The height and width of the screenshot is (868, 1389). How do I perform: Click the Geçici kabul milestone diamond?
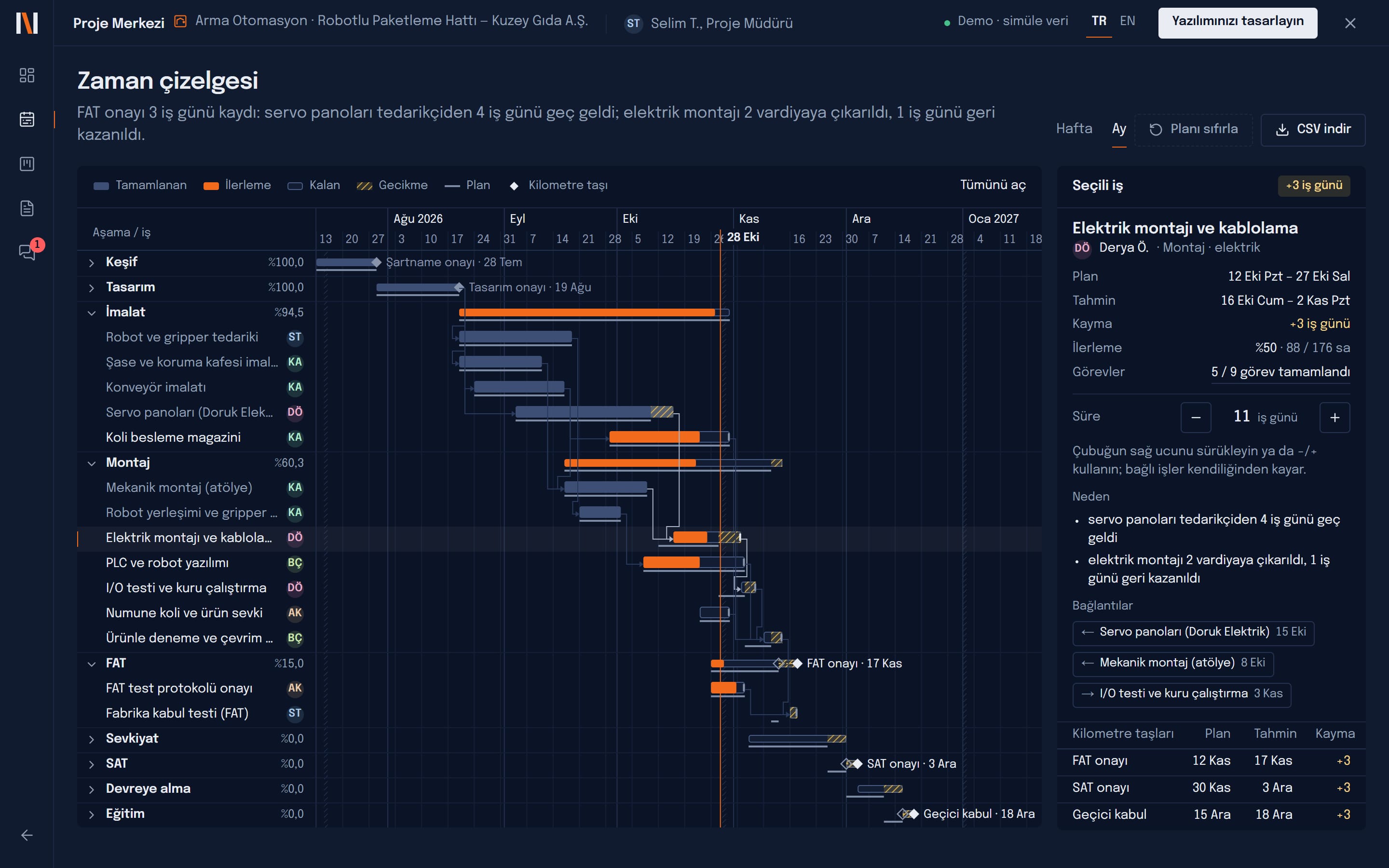(x=914, y=814)
